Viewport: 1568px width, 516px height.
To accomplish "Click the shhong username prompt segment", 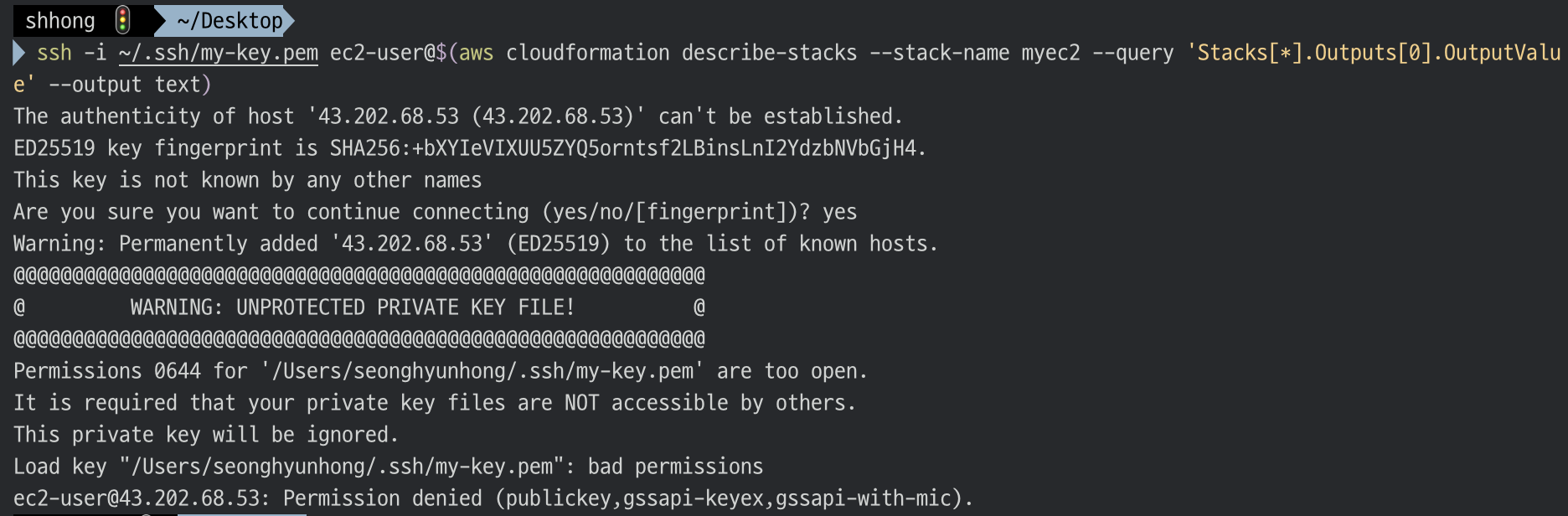I will [59, 20].
